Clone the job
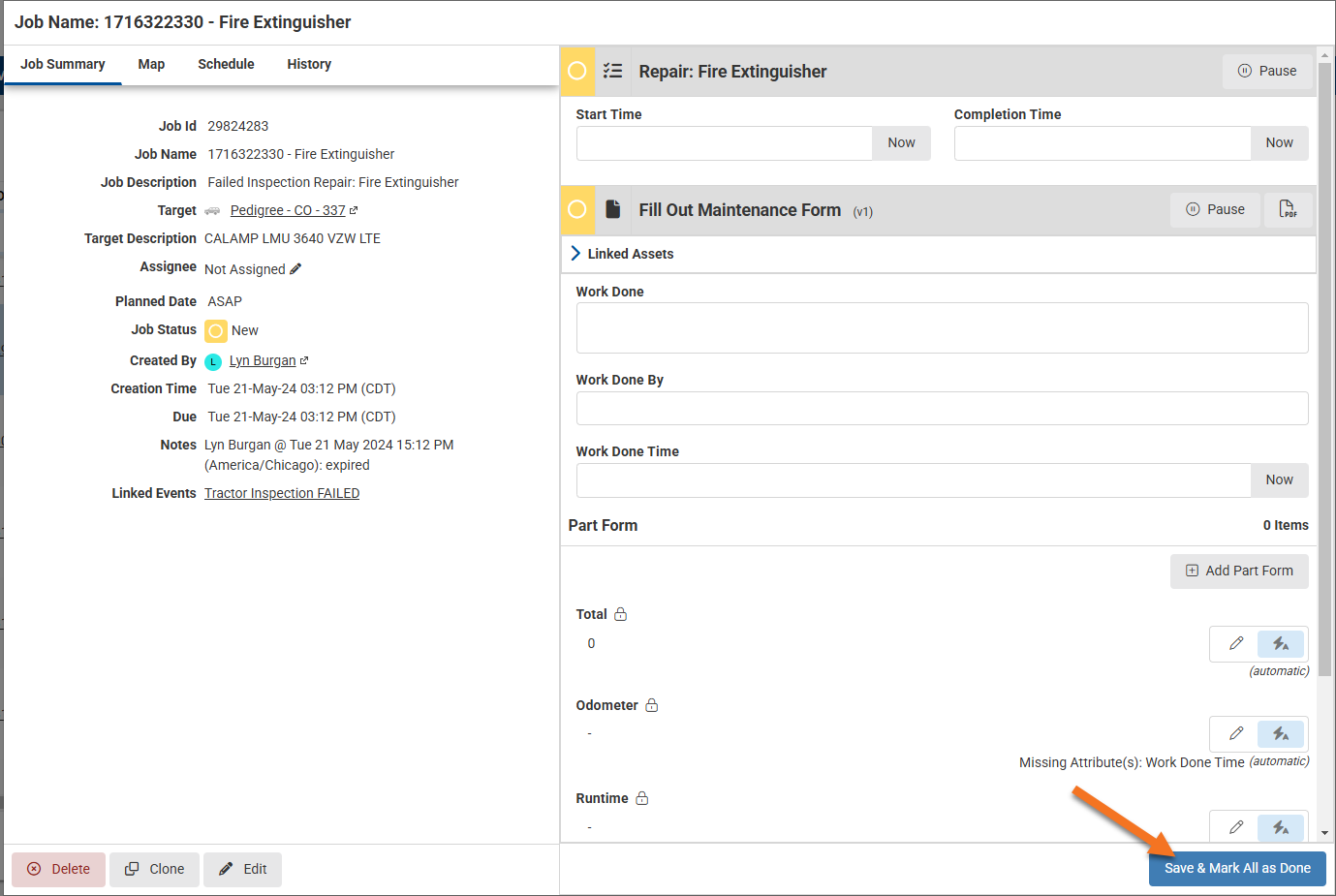This screenshot has width=1336, height=896. tap(154, 869)
